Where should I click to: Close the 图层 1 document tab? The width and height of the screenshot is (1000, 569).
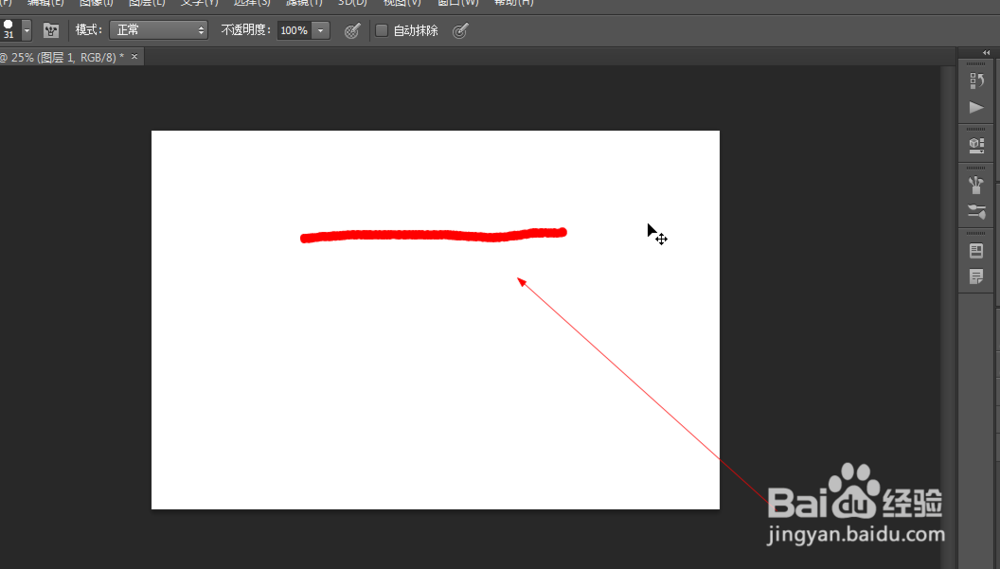point(134,56)
